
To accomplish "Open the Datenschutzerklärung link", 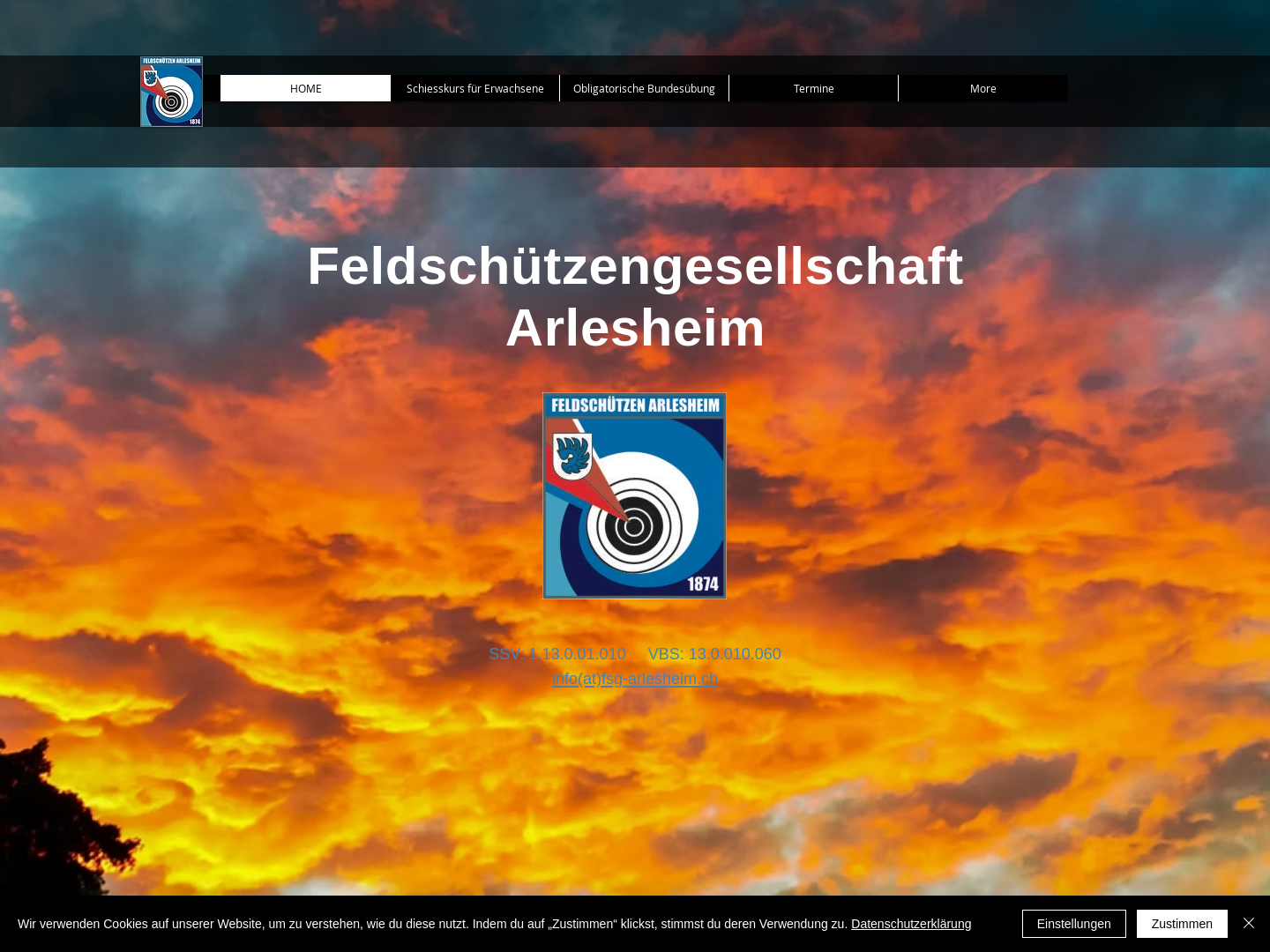I will [x=911, y=924].
